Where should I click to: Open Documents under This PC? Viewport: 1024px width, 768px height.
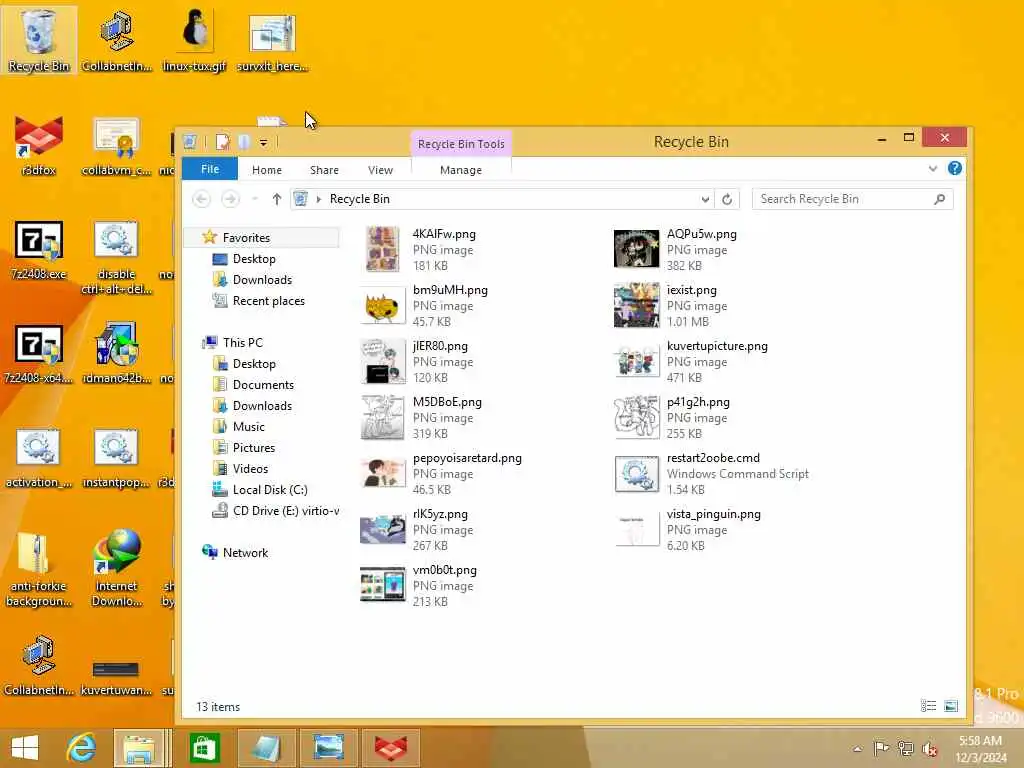[263, 385]
